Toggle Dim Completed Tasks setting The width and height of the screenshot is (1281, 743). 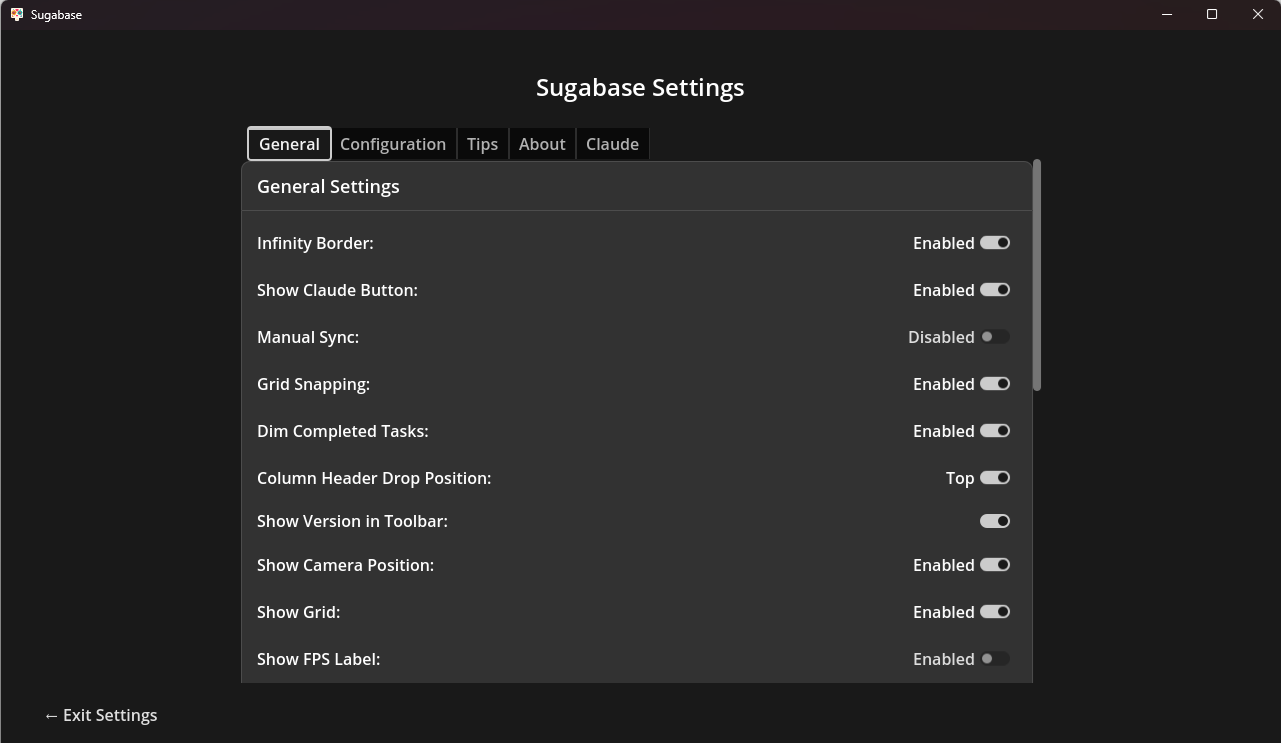pyautogui.click(x=995, y=431)
